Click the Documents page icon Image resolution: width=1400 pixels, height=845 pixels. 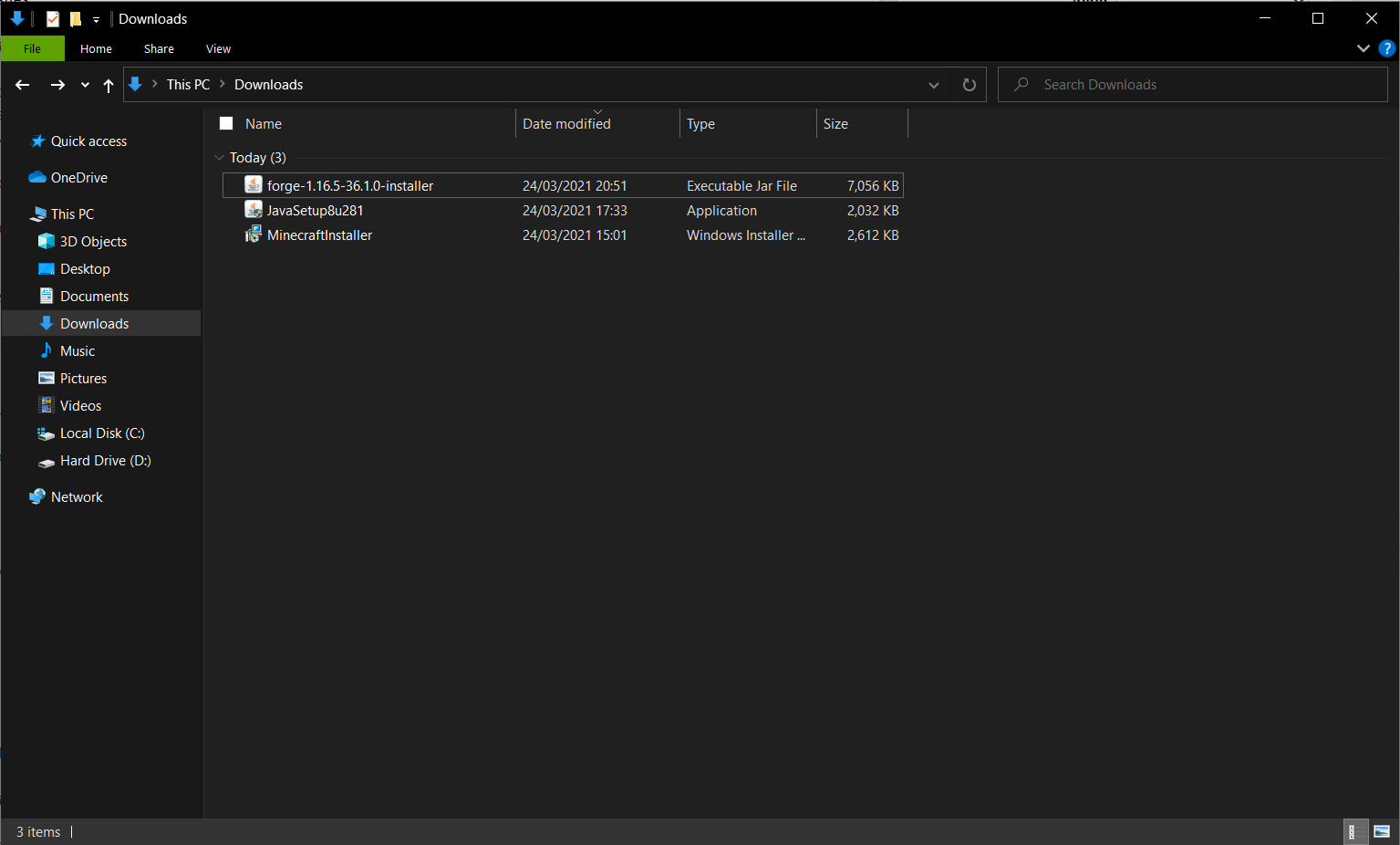click(47, 296)
